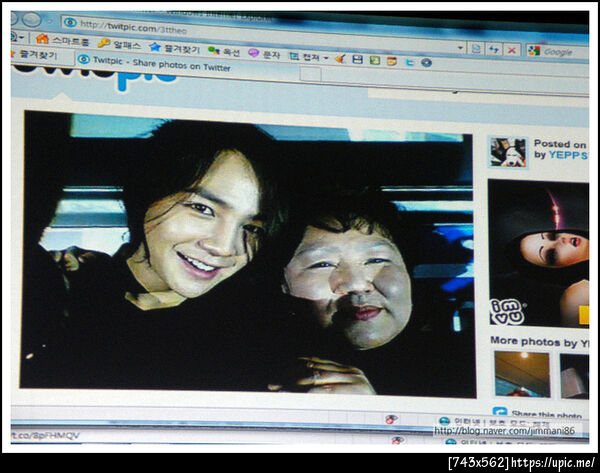
Task: Open the 즐겨찾기 favorites bar button
Action: tap(35, 55)
